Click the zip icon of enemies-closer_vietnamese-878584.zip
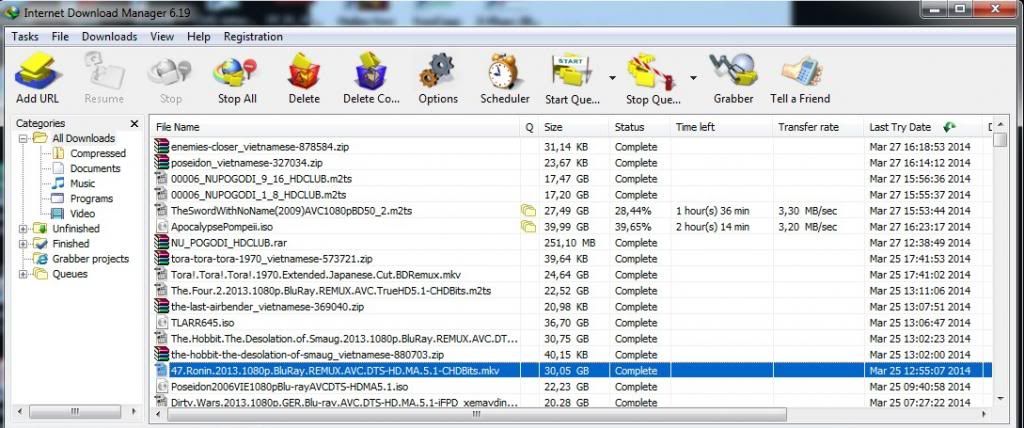Screen dimensions: 1024x428 (161, 146)
